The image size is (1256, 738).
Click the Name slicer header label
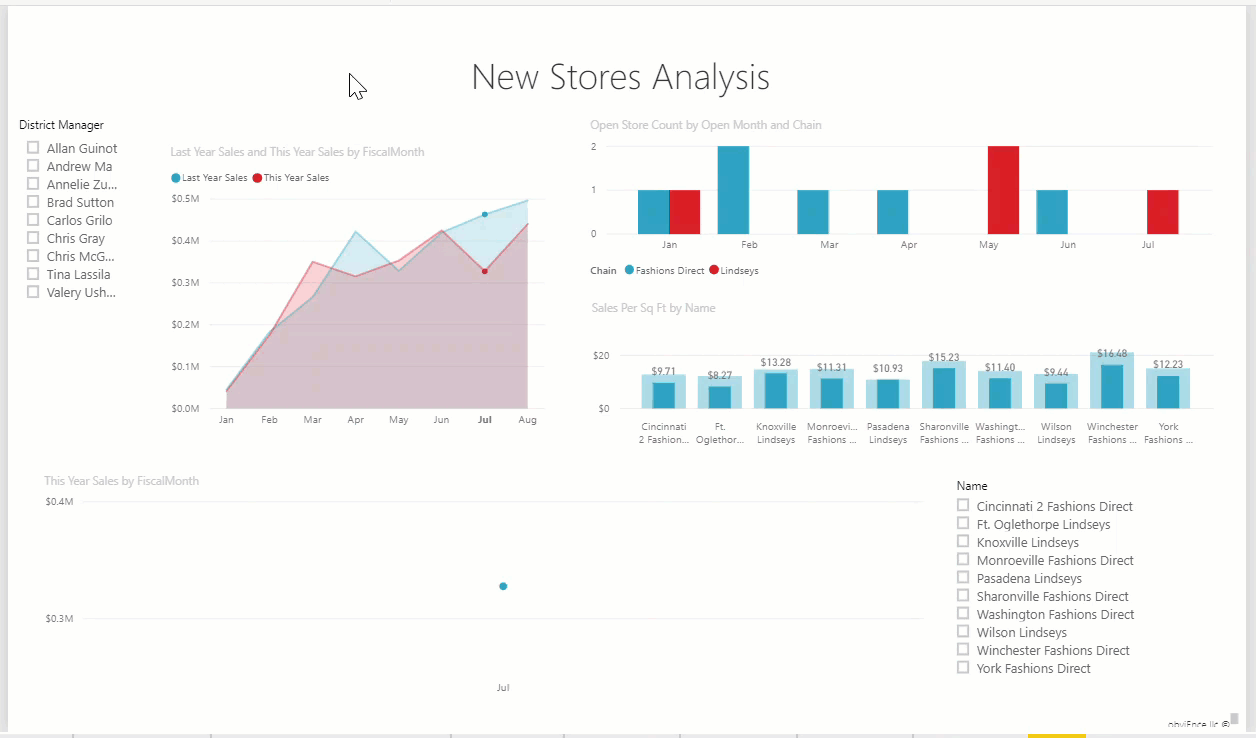tap(971, 485)
